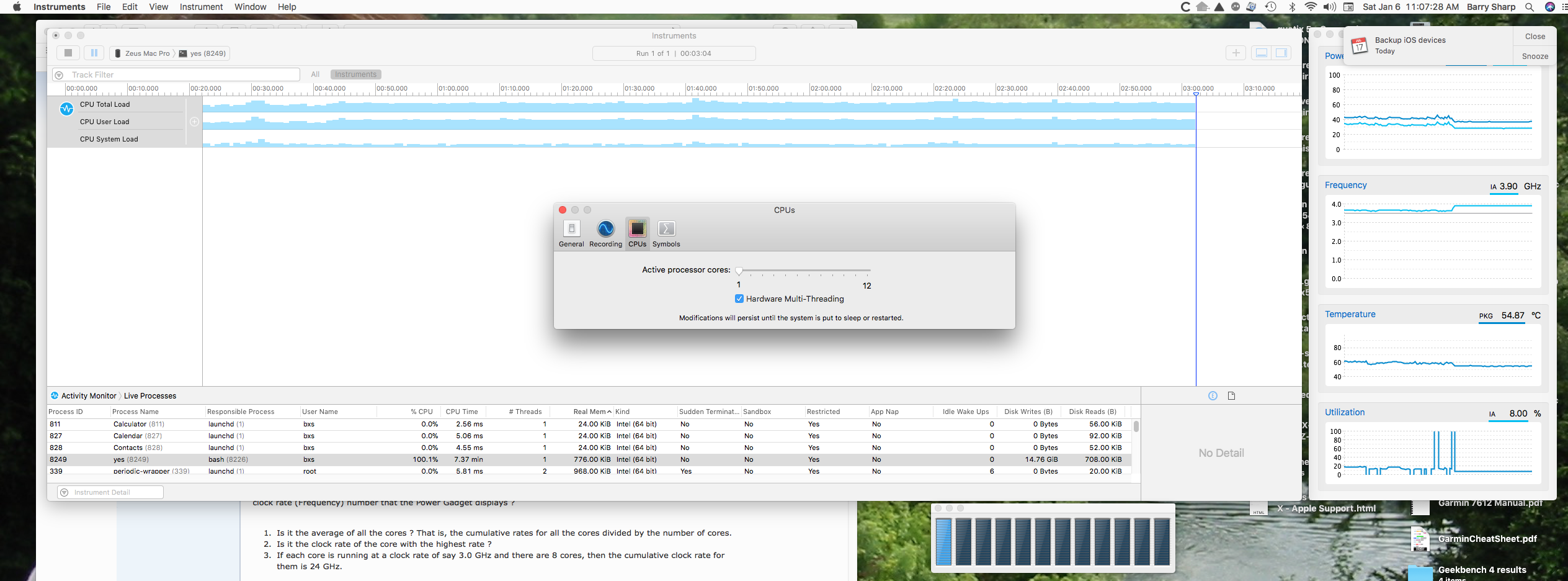Click the Activity Monitor instrument icon in track list
Viewport: 1568px width, 581px height.
(x=66, y=109)
